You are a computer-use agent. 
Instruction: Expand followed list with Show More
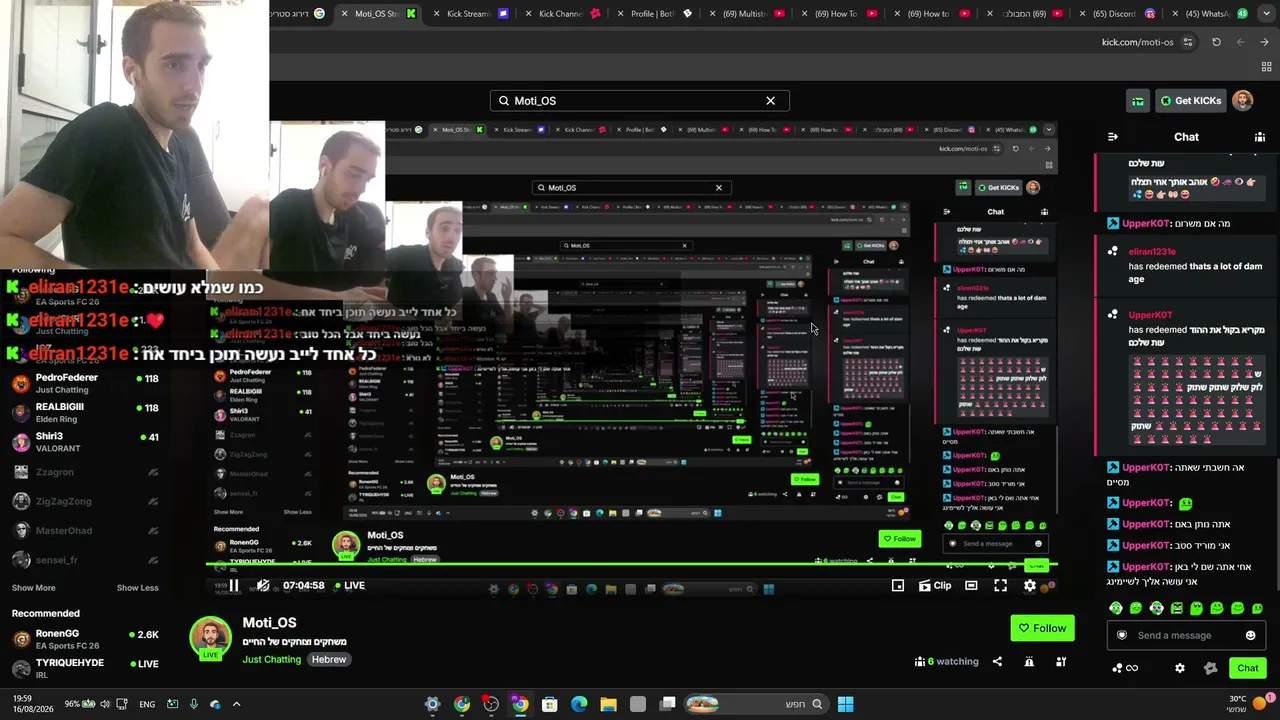34,588
